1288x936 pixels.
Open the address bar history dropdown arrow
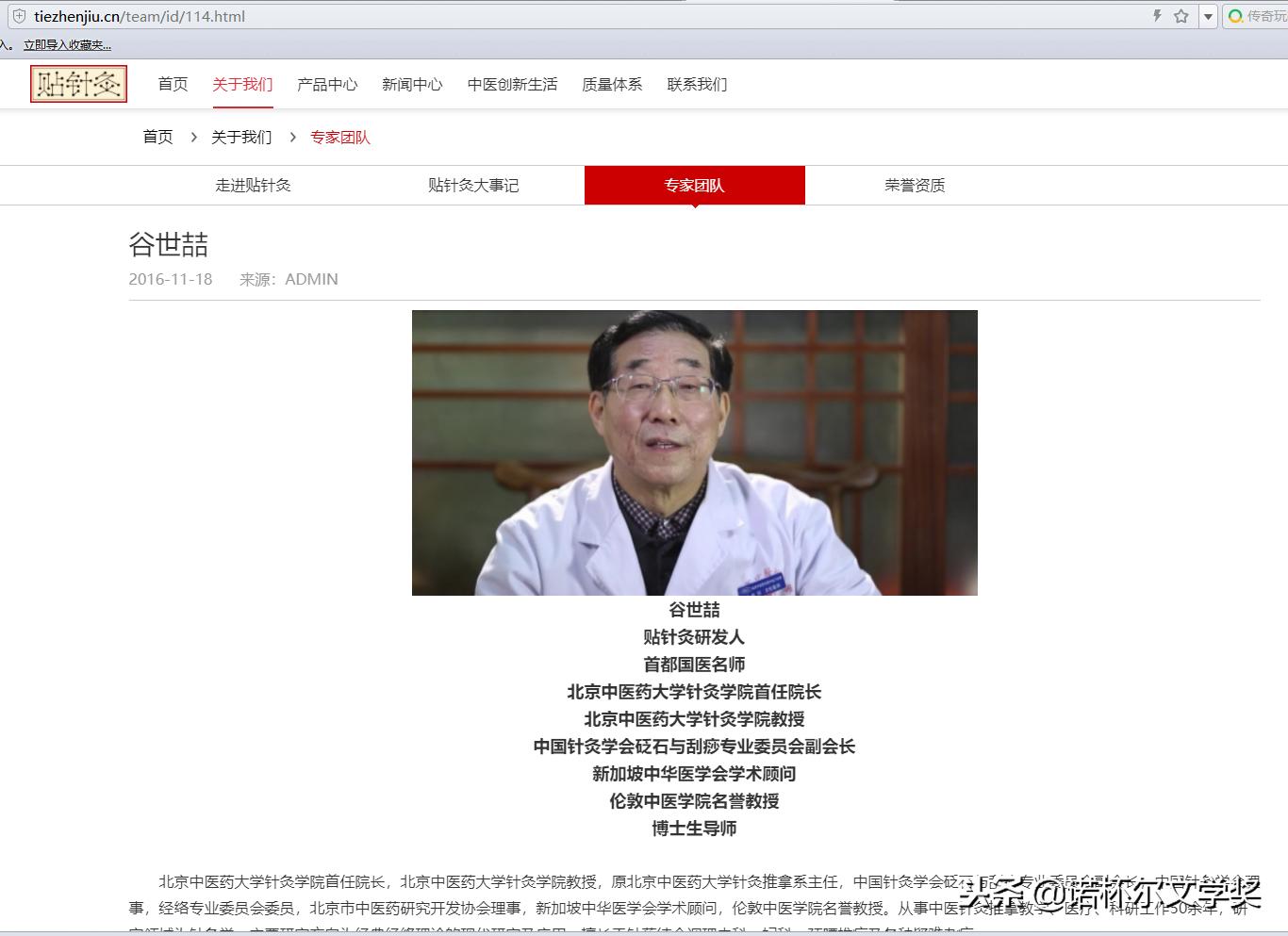1208,16
